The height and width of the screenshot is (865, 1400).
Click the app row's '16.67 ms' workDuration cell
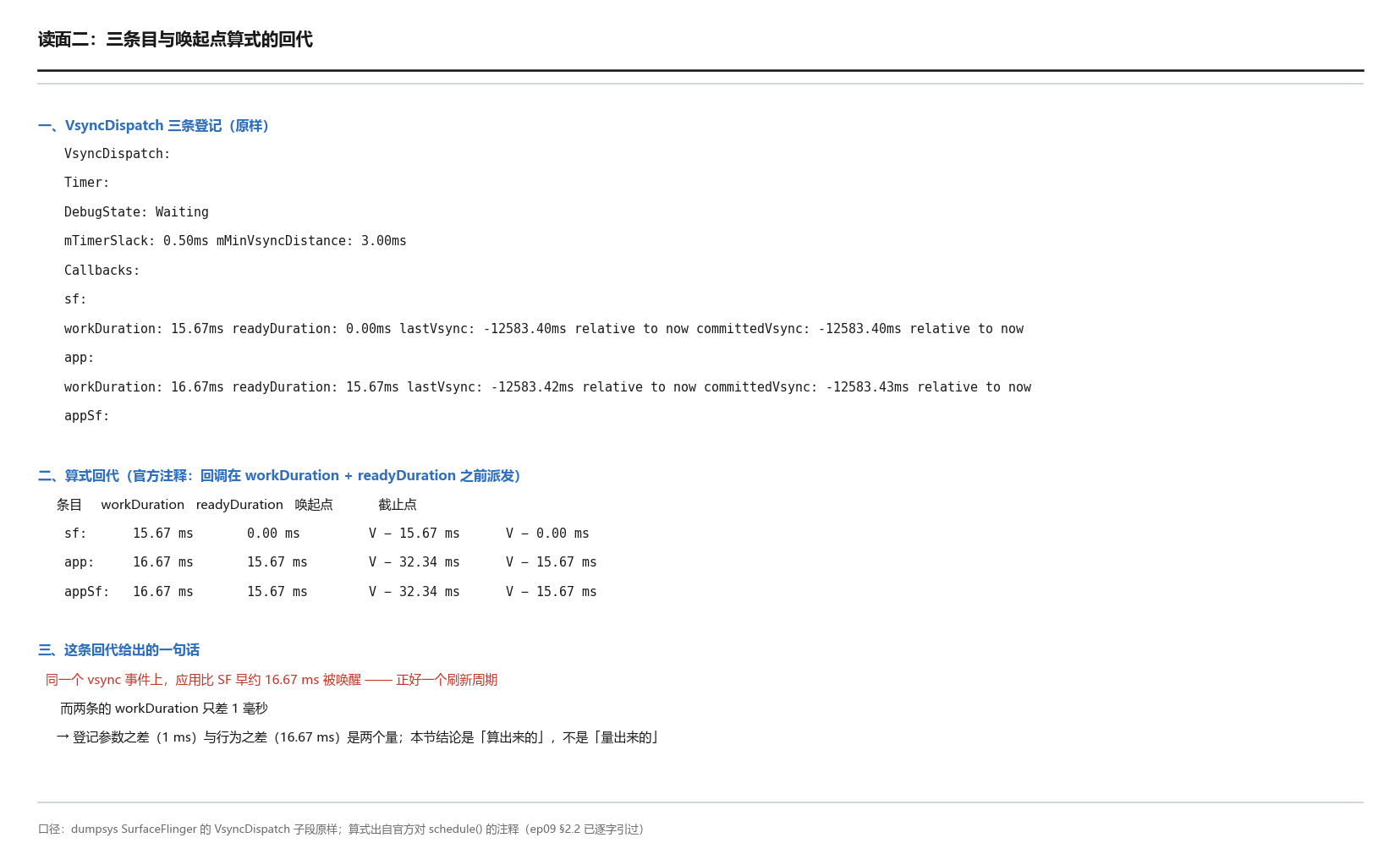tap(163, 562)
